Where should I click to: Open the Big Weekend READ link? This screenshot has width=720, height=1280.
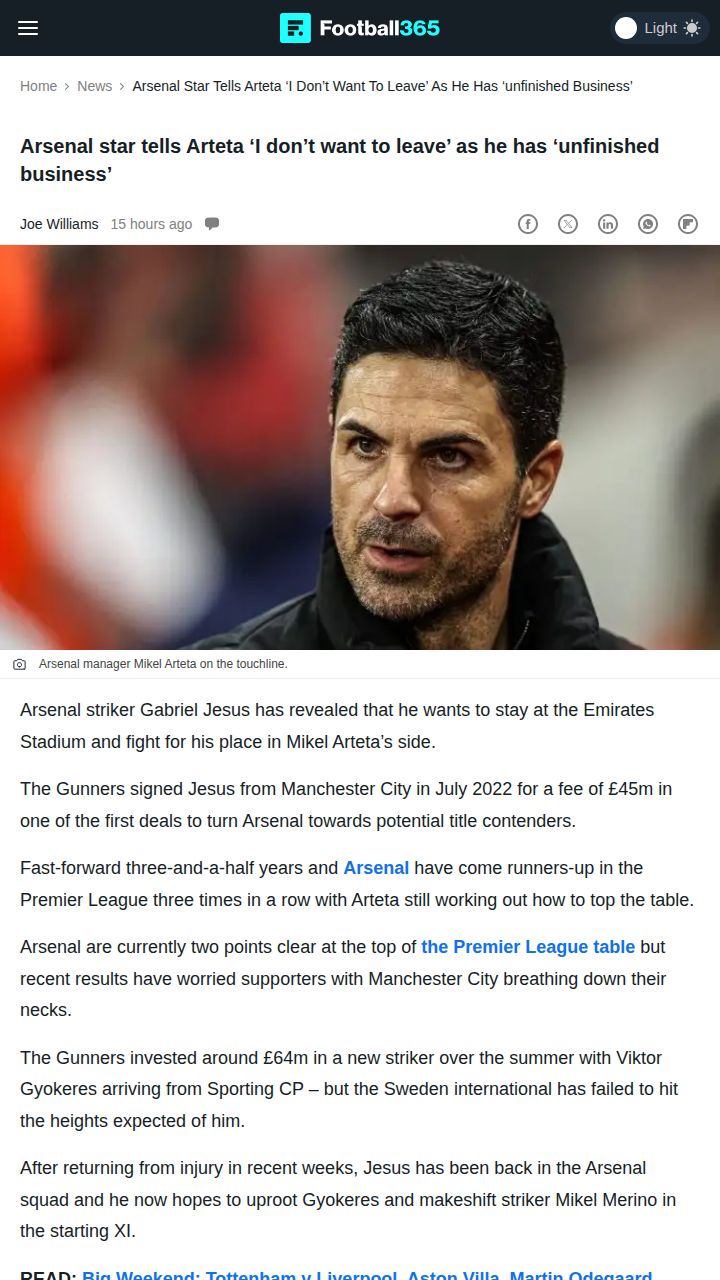pos(366,1273)
